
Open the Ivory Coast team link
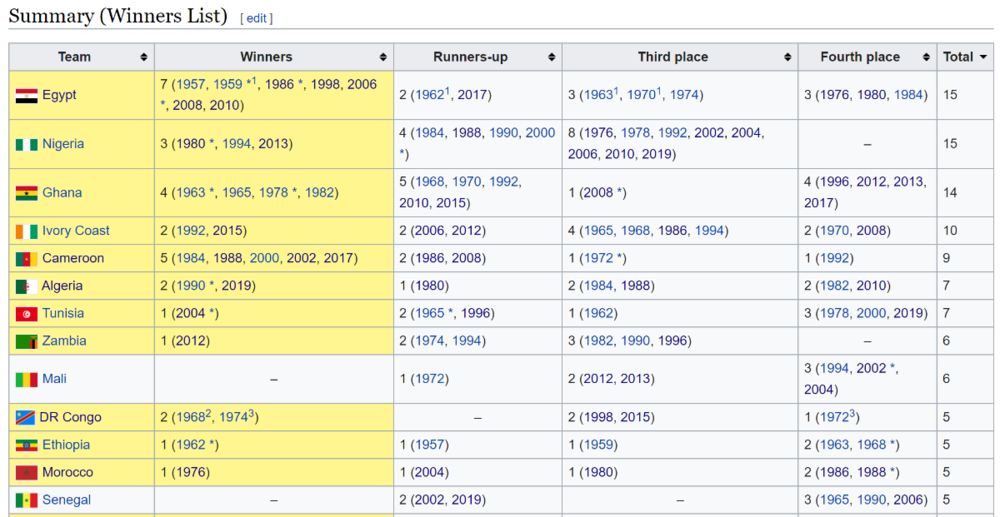(x=76, y=230)
